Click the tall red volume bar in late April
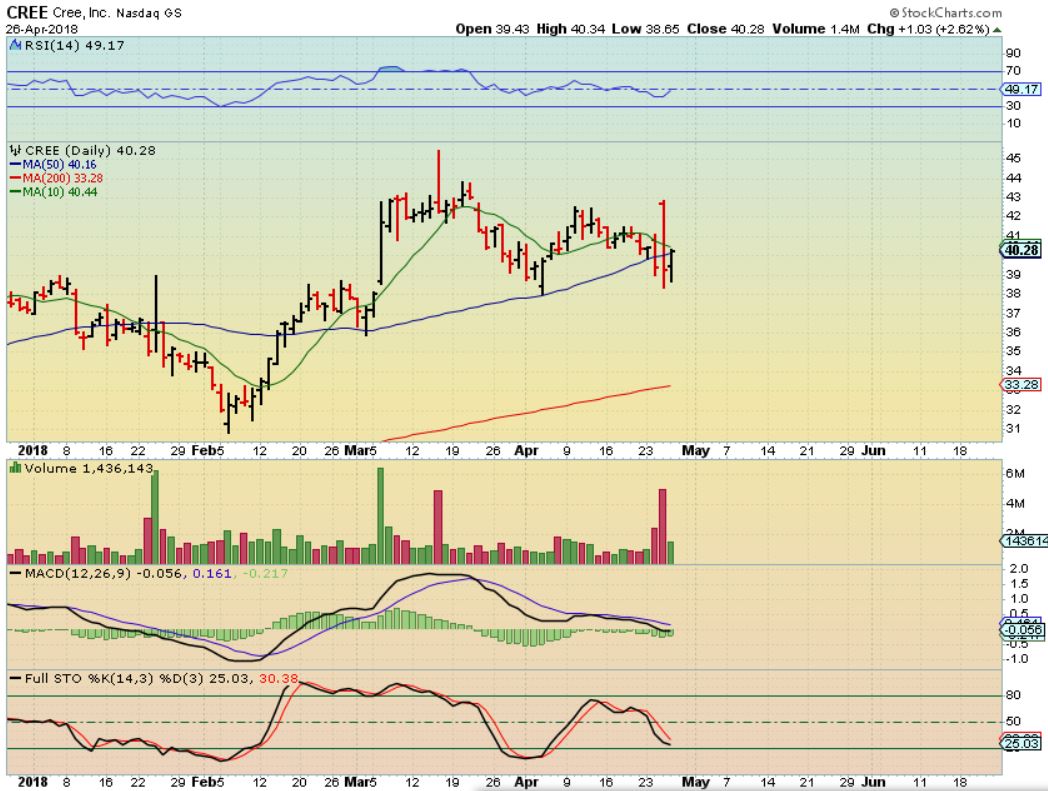The image size is (1048, 791). coord(663,526)
